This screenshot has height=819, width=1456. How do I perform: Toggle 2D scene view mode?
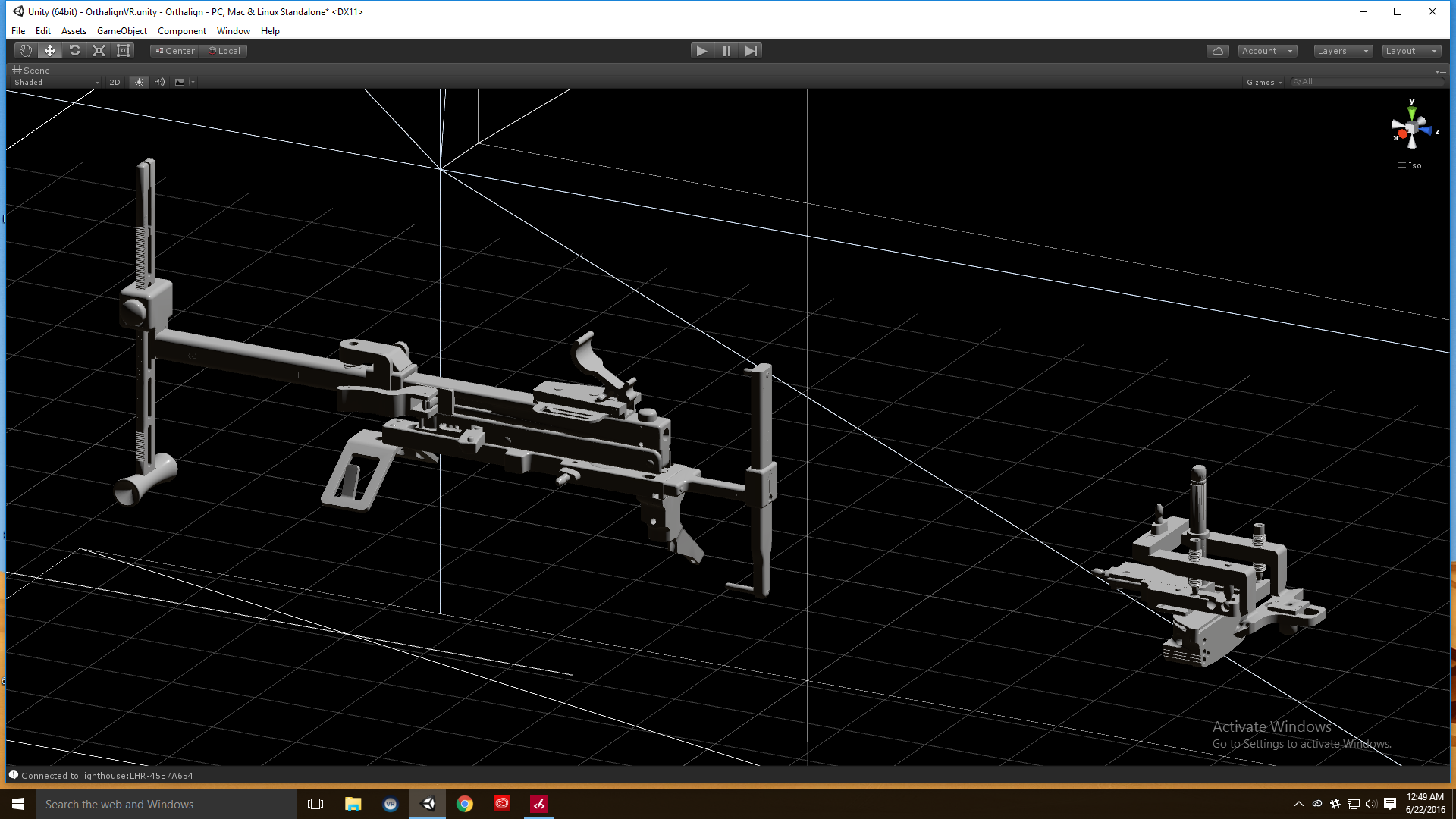pos(115,82)
